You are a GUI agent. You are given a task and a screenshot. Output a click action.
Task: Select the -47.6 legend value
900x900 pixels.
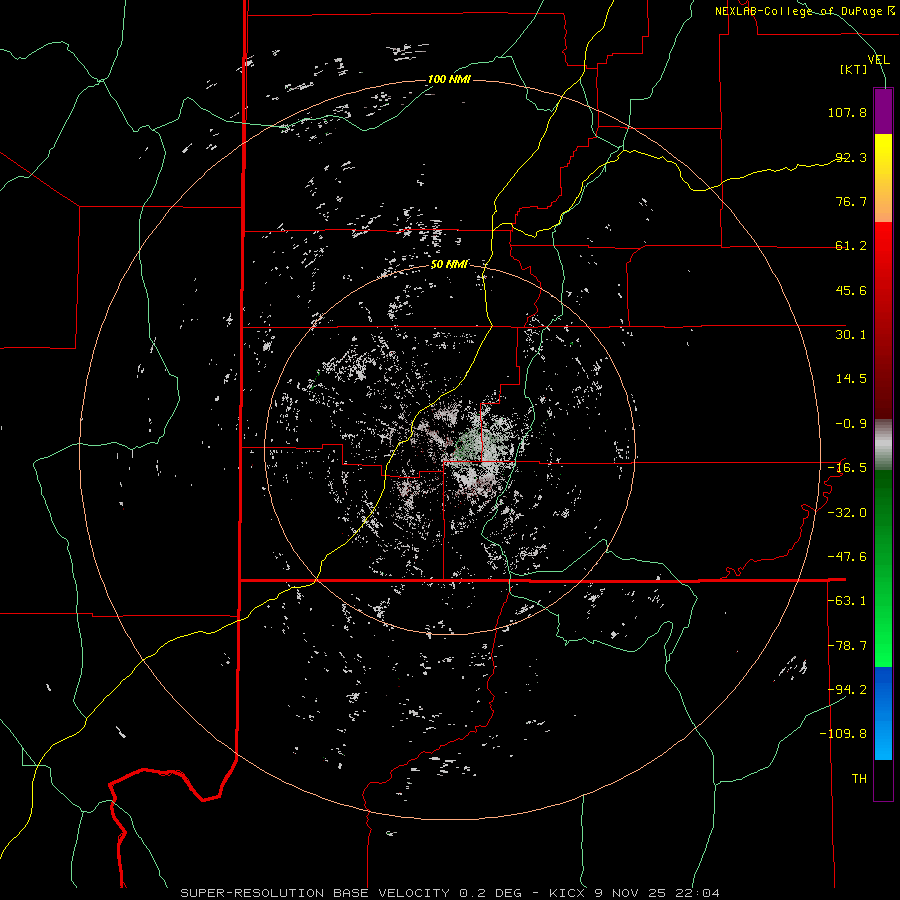pyautogui.click(x=847, y=557)
